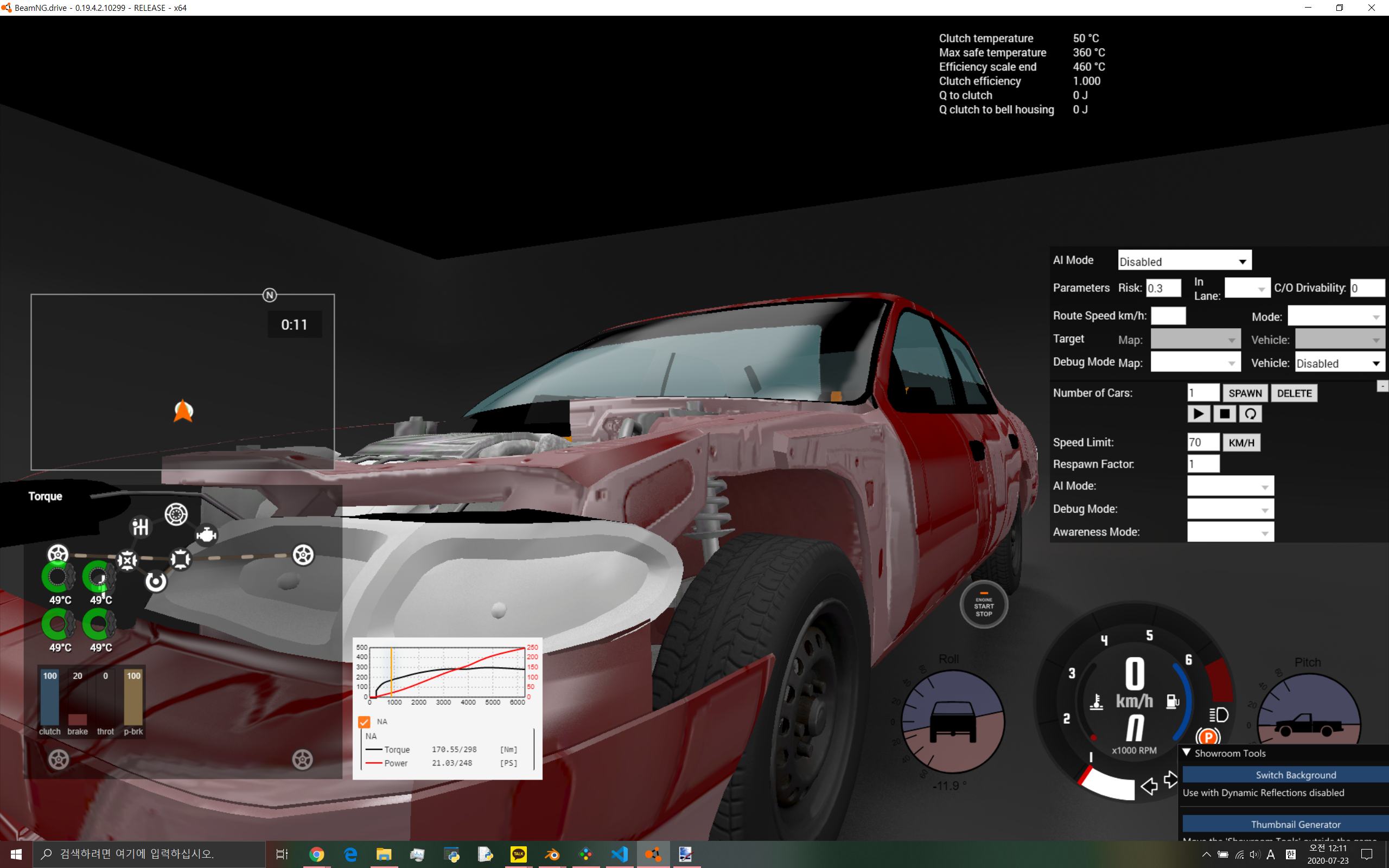Click the engine icon in Torque app
This screenshot has height=868, width=1389.
206,535
